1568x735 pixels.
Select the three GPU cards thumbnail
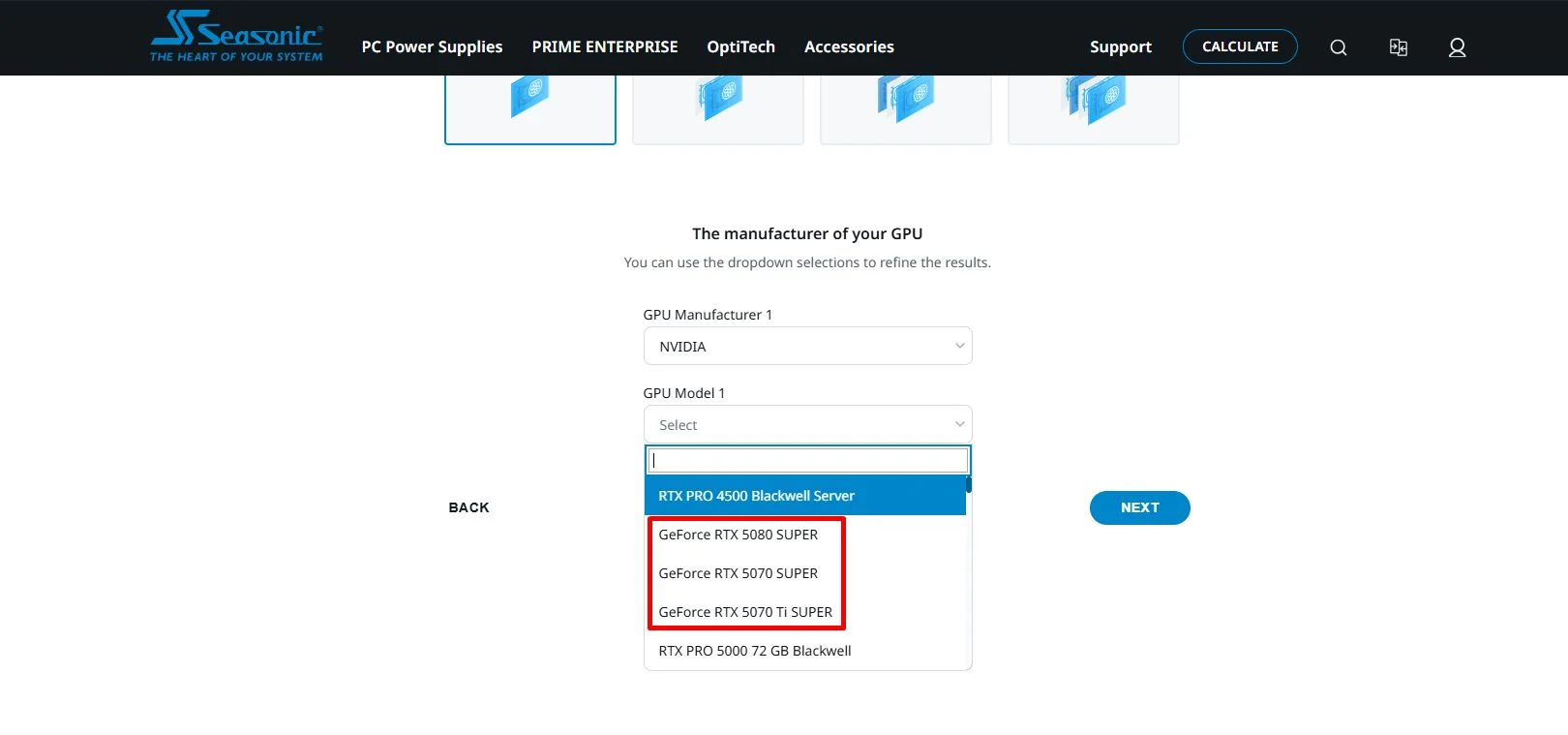pyautogui.click(x=906, y=109)
